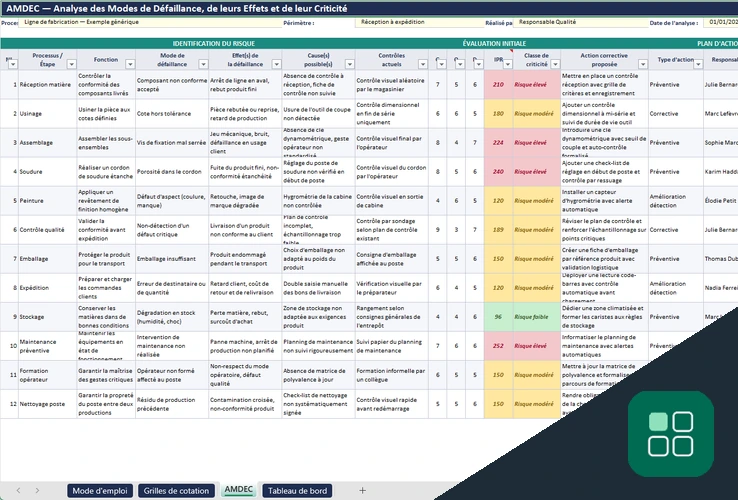
Task: Select 'Vérification visuelle par le préparateur' cell
Action: click(x=392, y=288)
